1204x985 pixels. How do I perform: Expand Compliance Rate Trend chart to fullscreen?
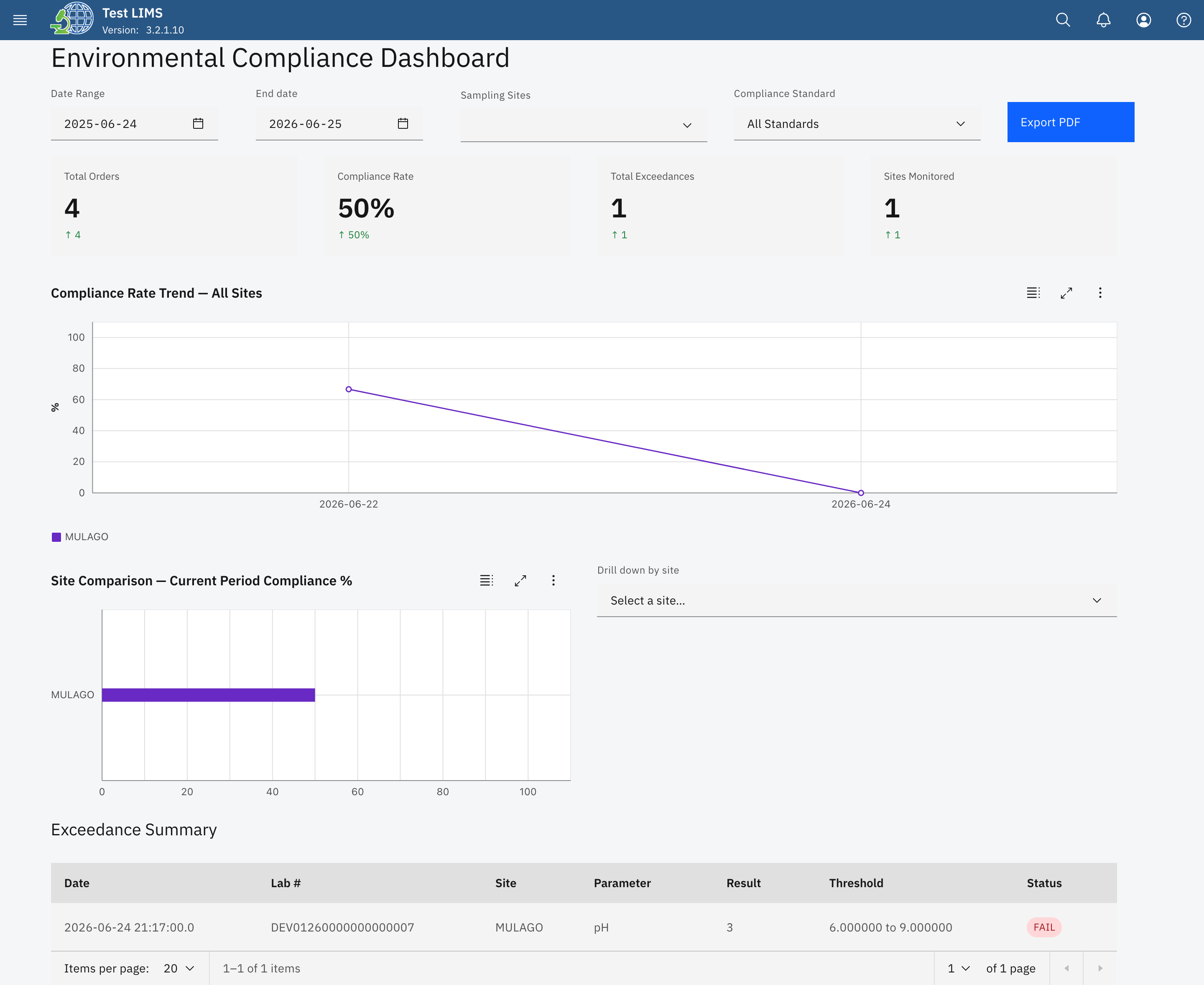1067,293
